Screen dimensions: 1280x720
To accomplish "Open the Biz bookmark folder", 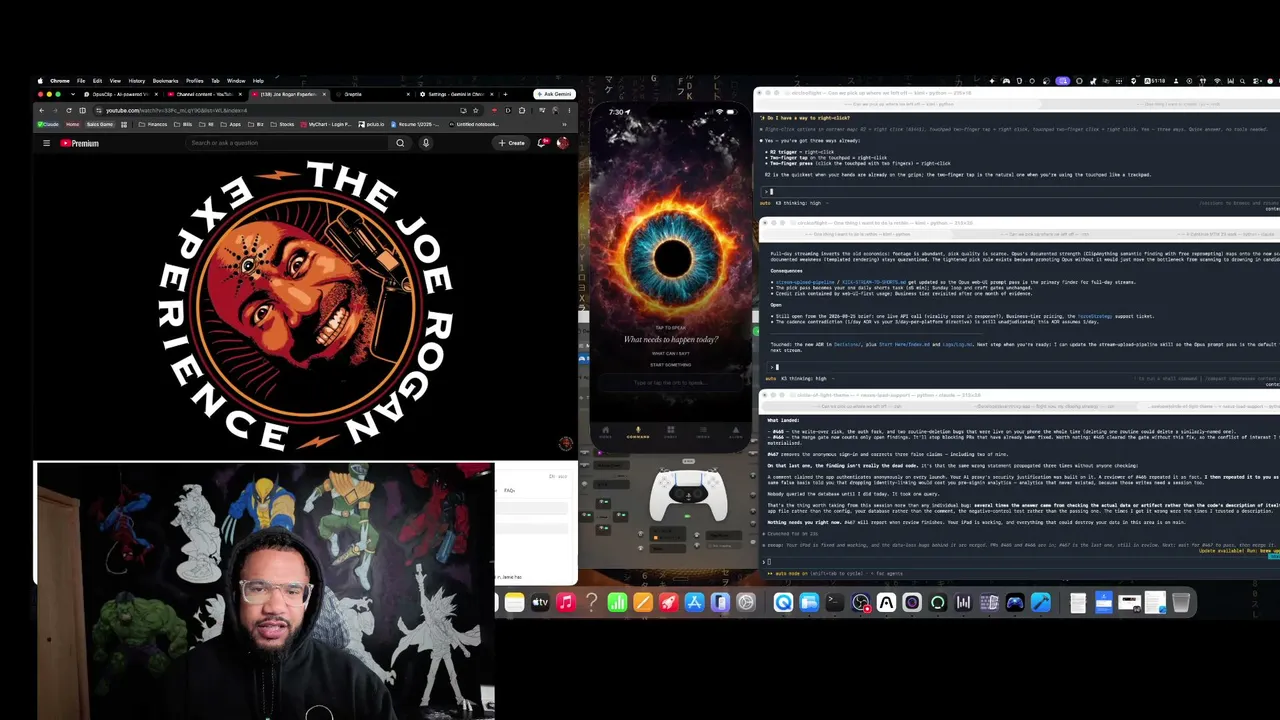I will (257, 124).
